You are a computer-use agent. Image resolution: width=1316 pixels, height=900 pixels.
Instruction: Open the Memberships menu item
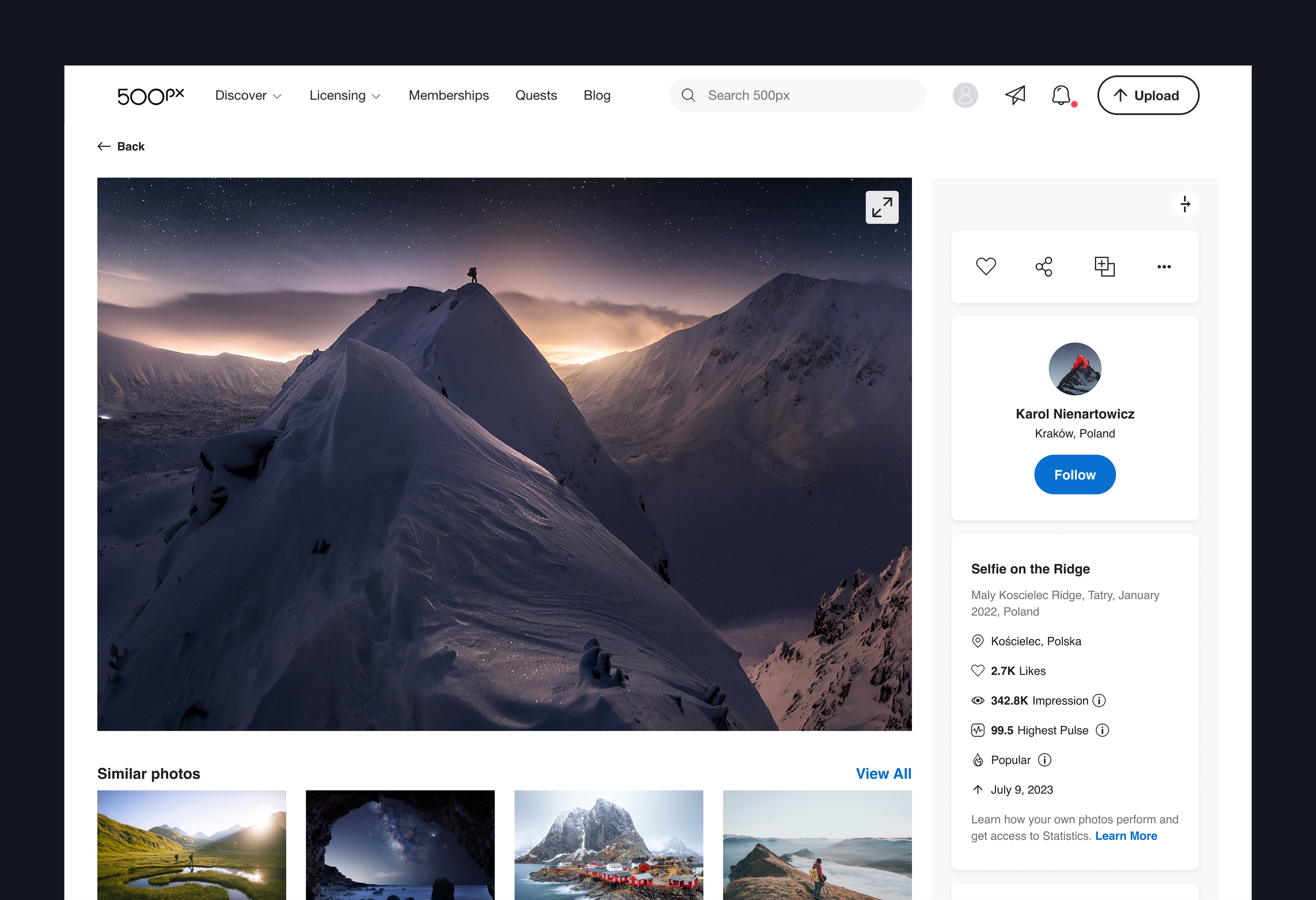(448, 95)
